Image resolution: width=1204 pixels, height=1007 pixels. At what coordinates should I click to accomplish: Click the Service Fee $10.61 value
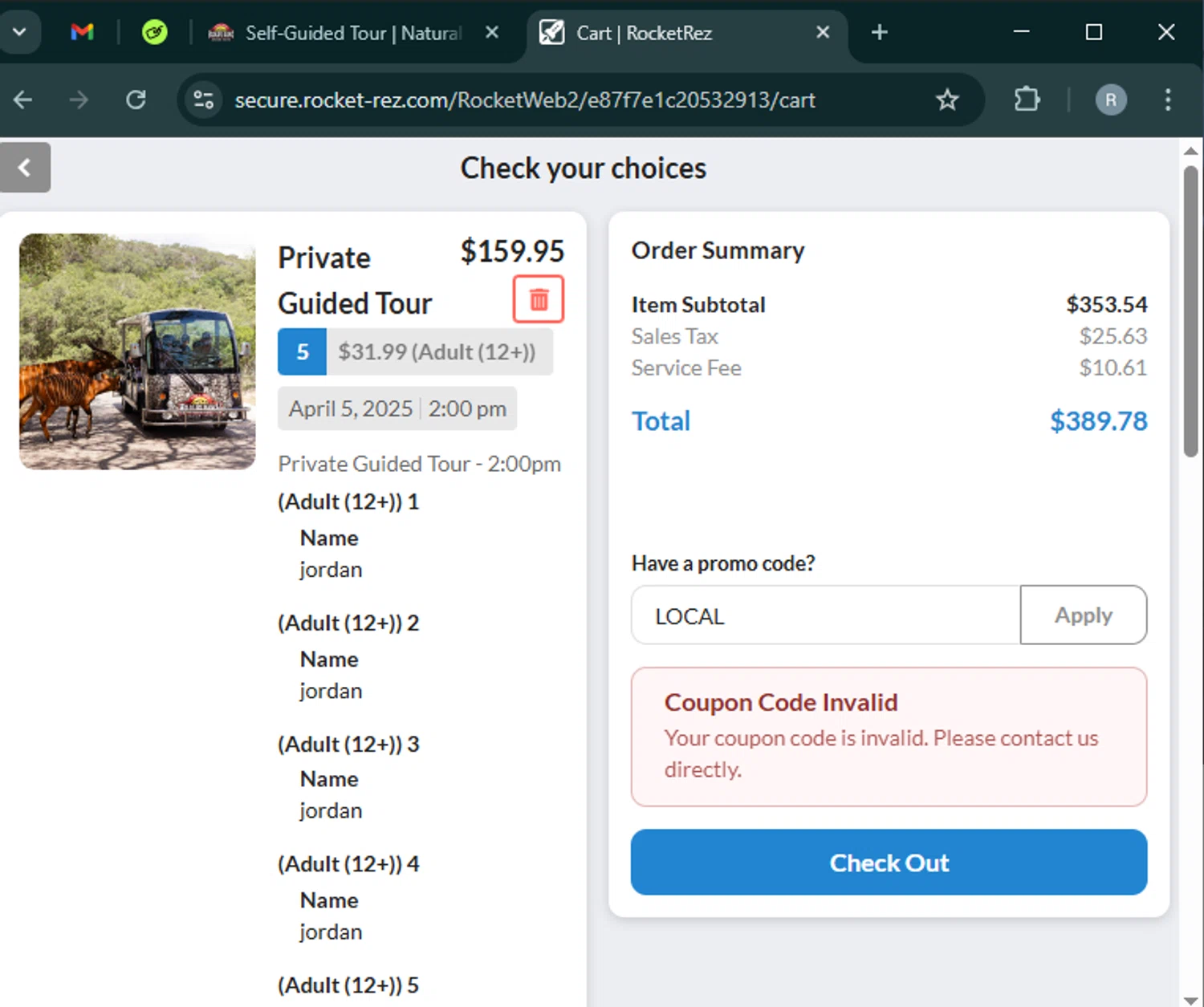(x=1113, y=367)
